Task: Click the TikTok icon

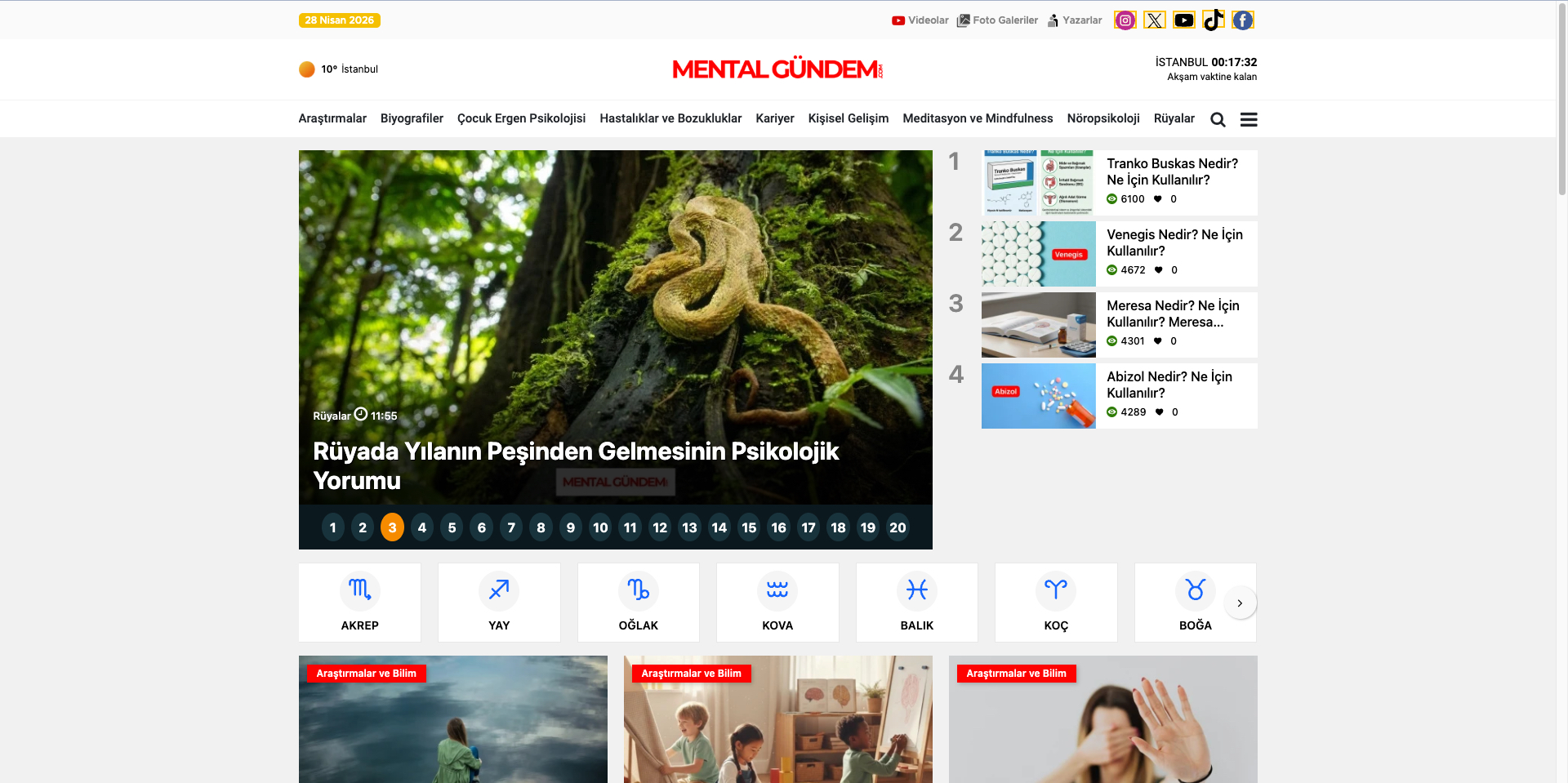Action: tap(1213, 20)
